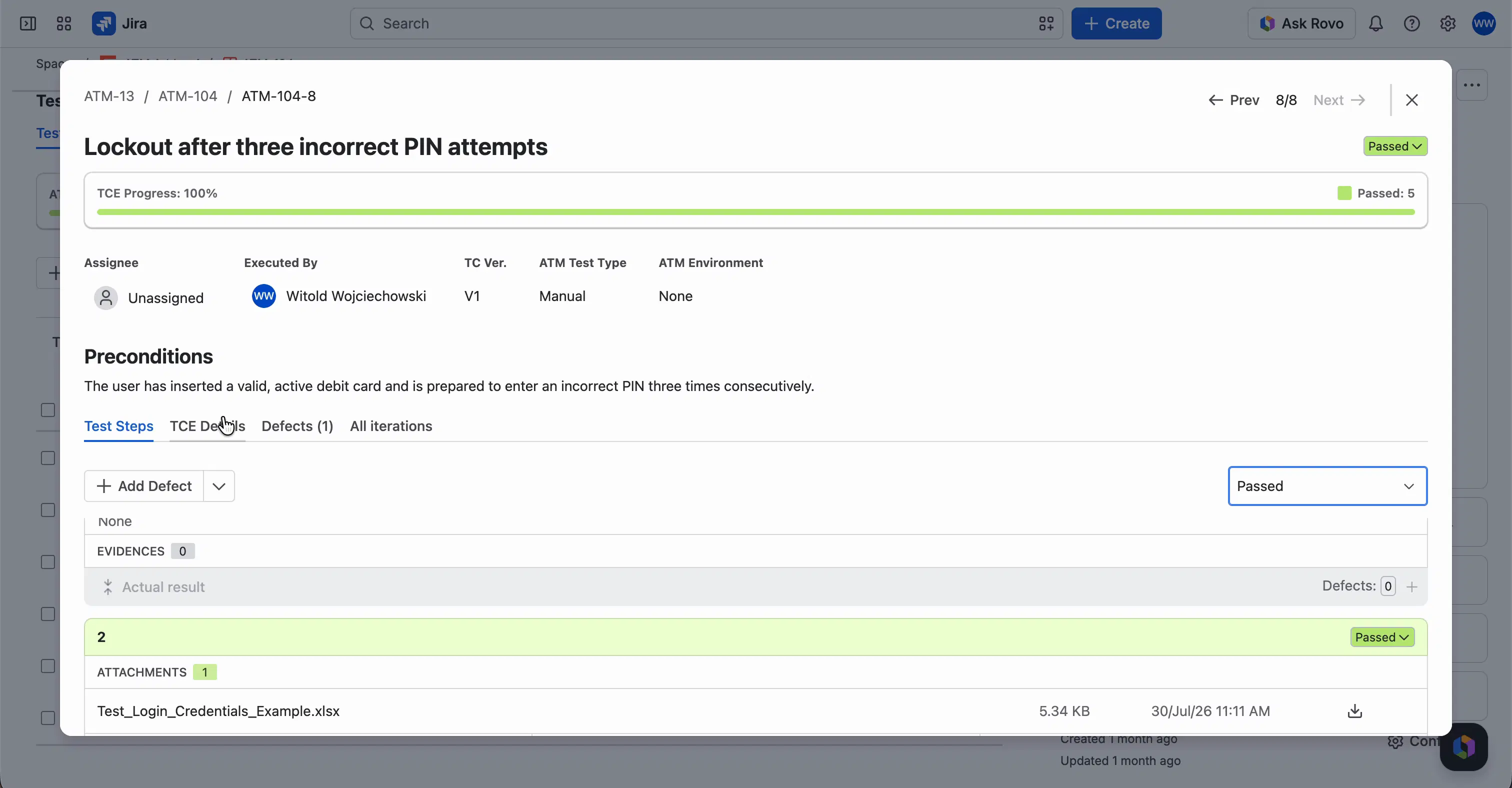
Task: Open the notifications bell
Action: point(1376,23)
